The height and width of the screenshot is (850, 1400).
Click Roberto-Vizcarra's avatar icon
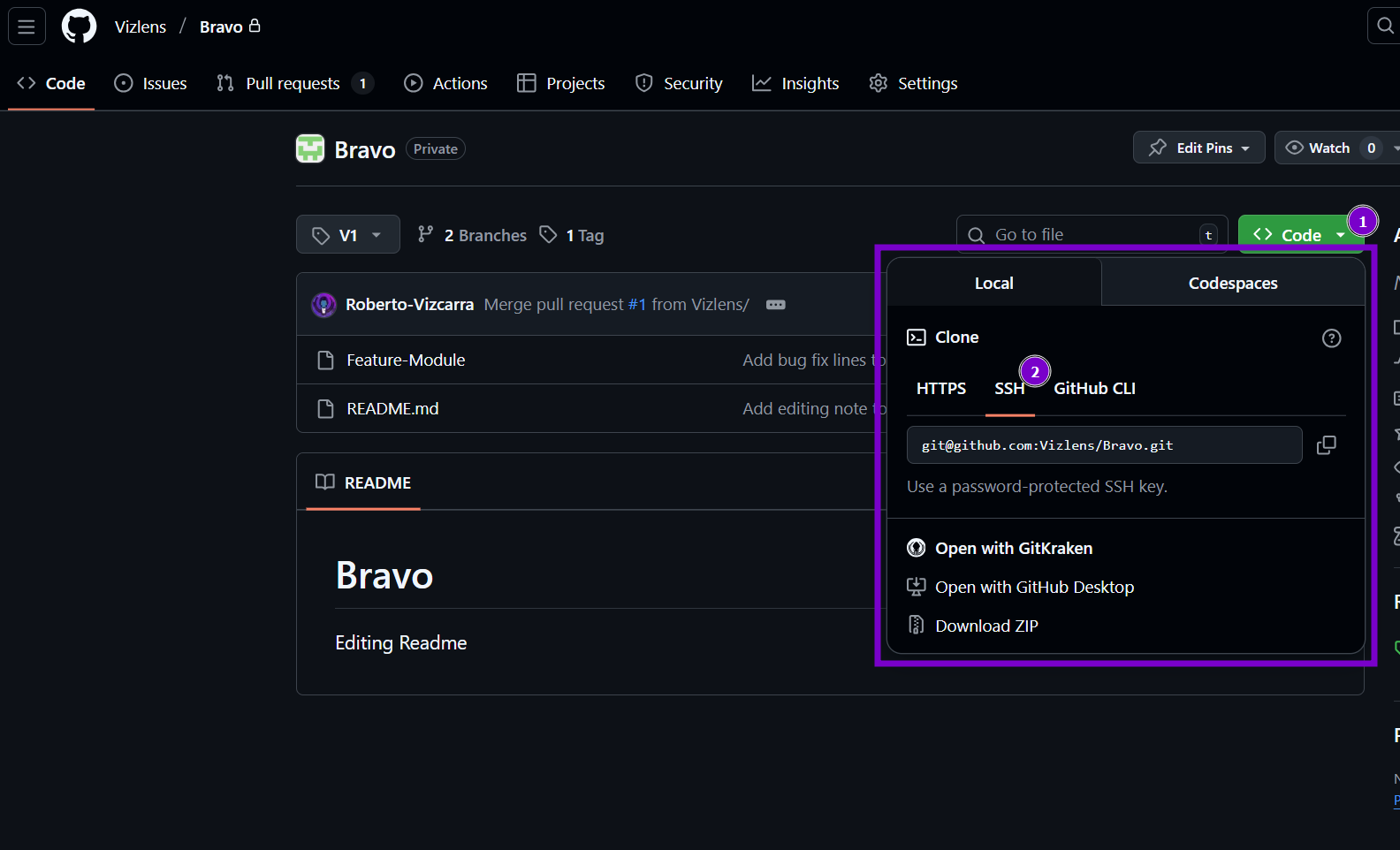click(x=323, y=305)
